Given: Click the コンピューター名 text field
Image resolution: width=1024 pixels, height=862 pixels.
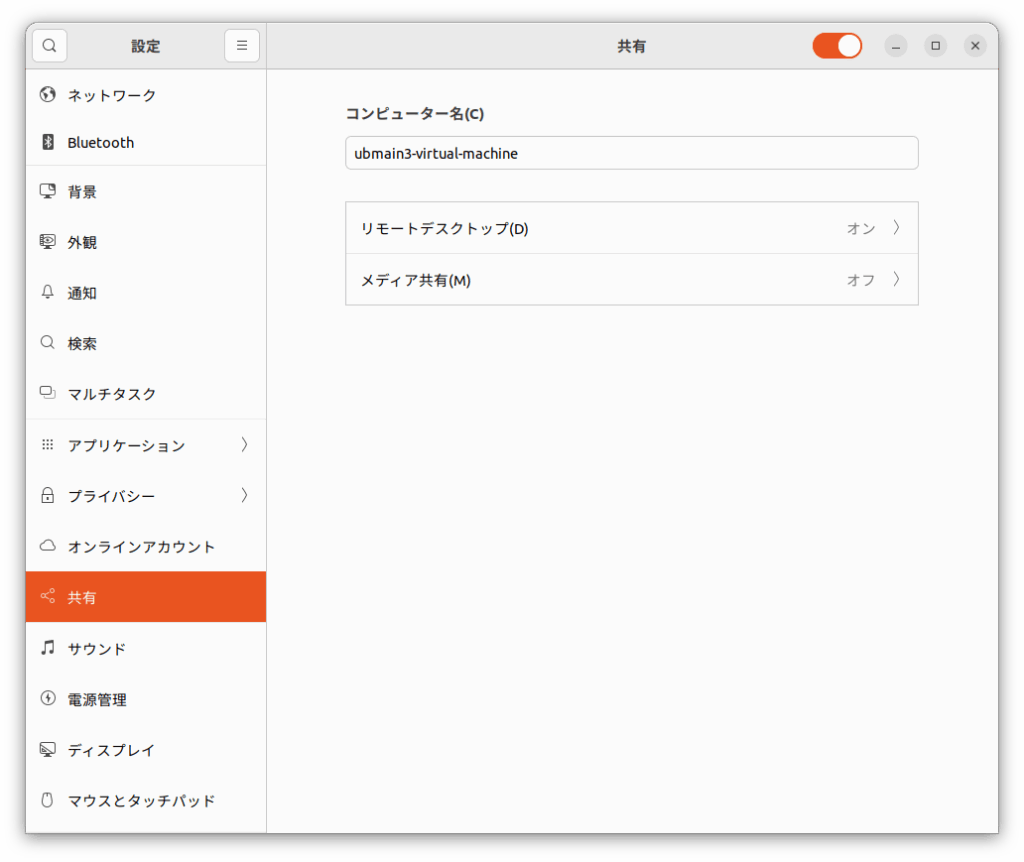Looking at the screenshot, I should point(632,153).
